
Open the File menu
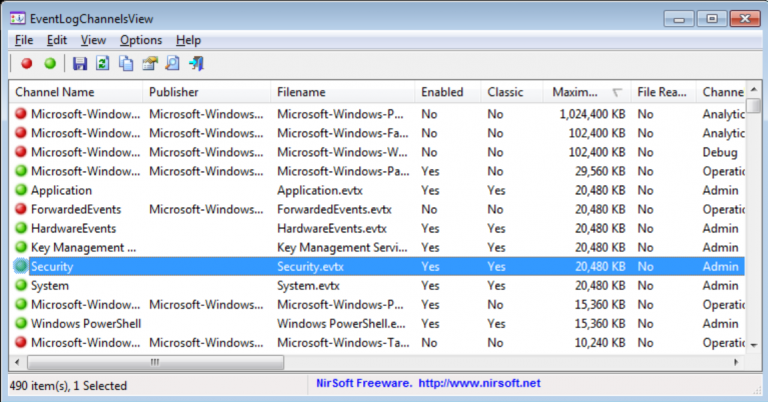(24, 40)
